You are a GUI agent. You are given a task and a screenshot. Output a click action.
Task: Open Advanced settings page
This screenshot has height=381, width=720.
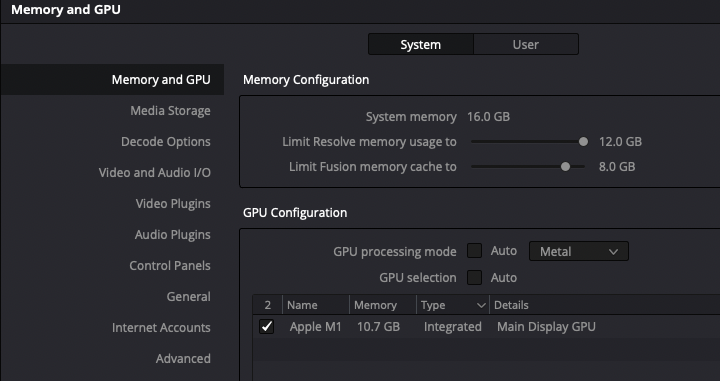click(183, 359)
